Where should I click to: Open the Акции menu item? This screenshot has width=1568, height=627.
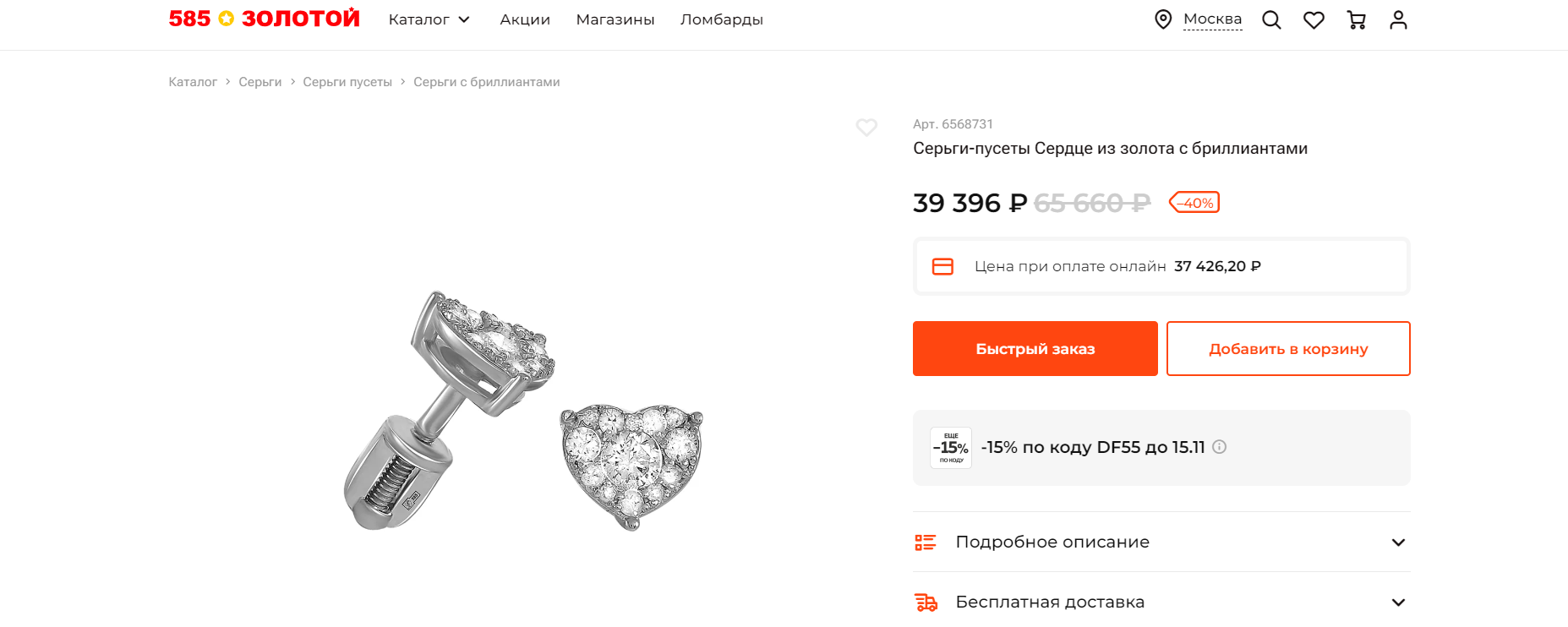tap(525, 19)
